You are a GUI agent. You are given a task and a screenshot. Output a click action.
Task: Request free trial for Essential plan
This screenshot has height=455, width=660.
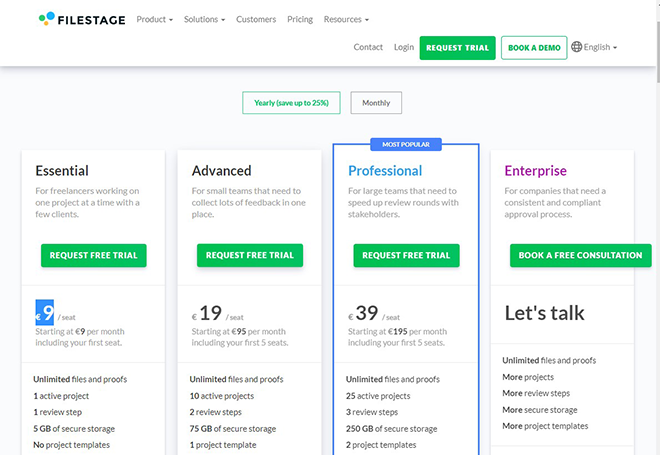(93, 255)
